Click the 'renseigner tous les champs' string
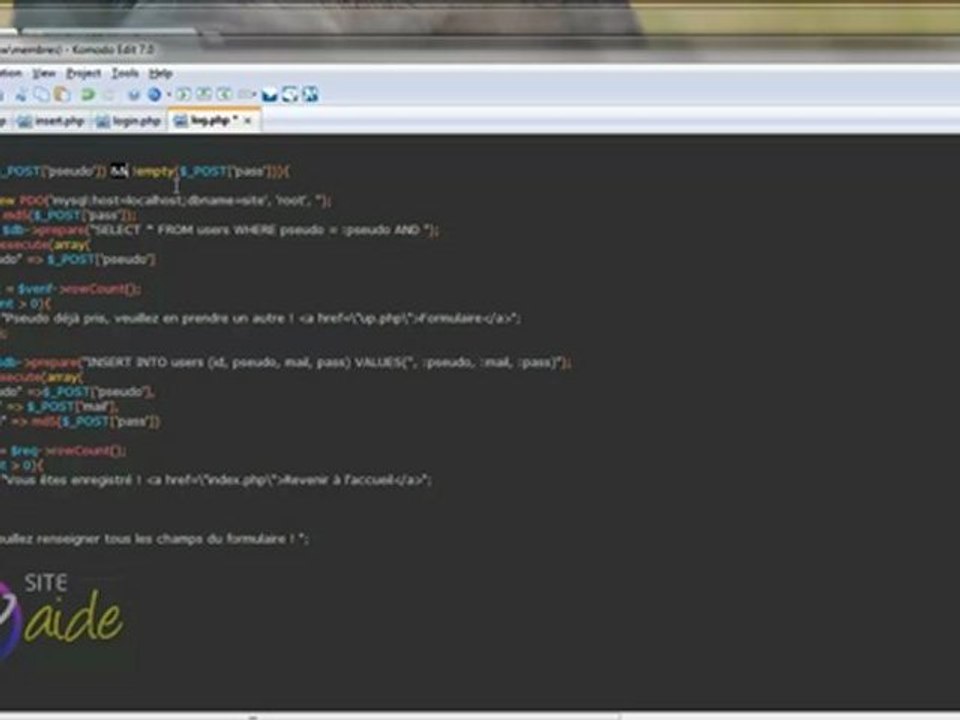This screenshot has width=960, height=720. [153, 539]
